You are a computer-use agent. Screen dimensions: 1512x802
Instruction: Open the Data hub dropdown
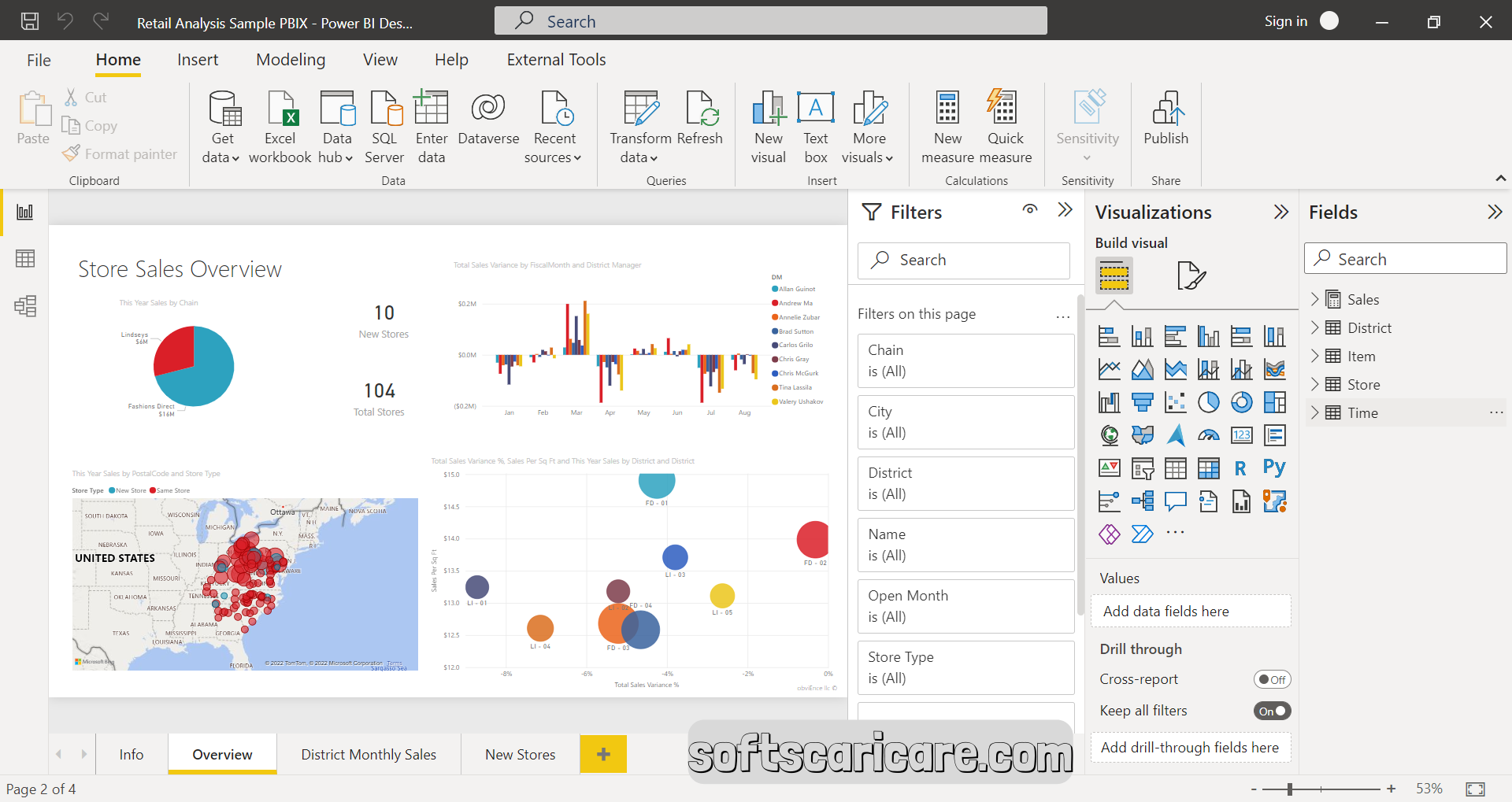tap(336, 127)
